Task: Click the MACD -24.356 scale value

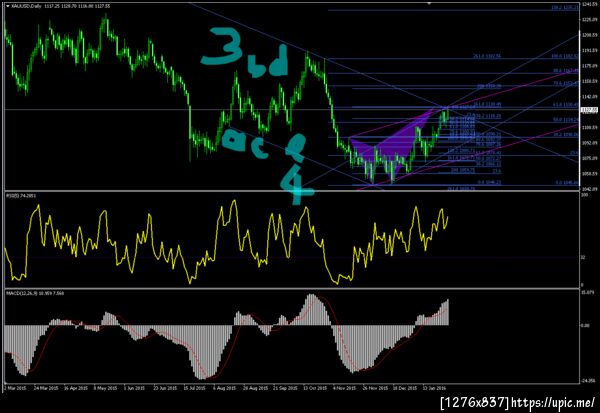Action: coord(587,381)
